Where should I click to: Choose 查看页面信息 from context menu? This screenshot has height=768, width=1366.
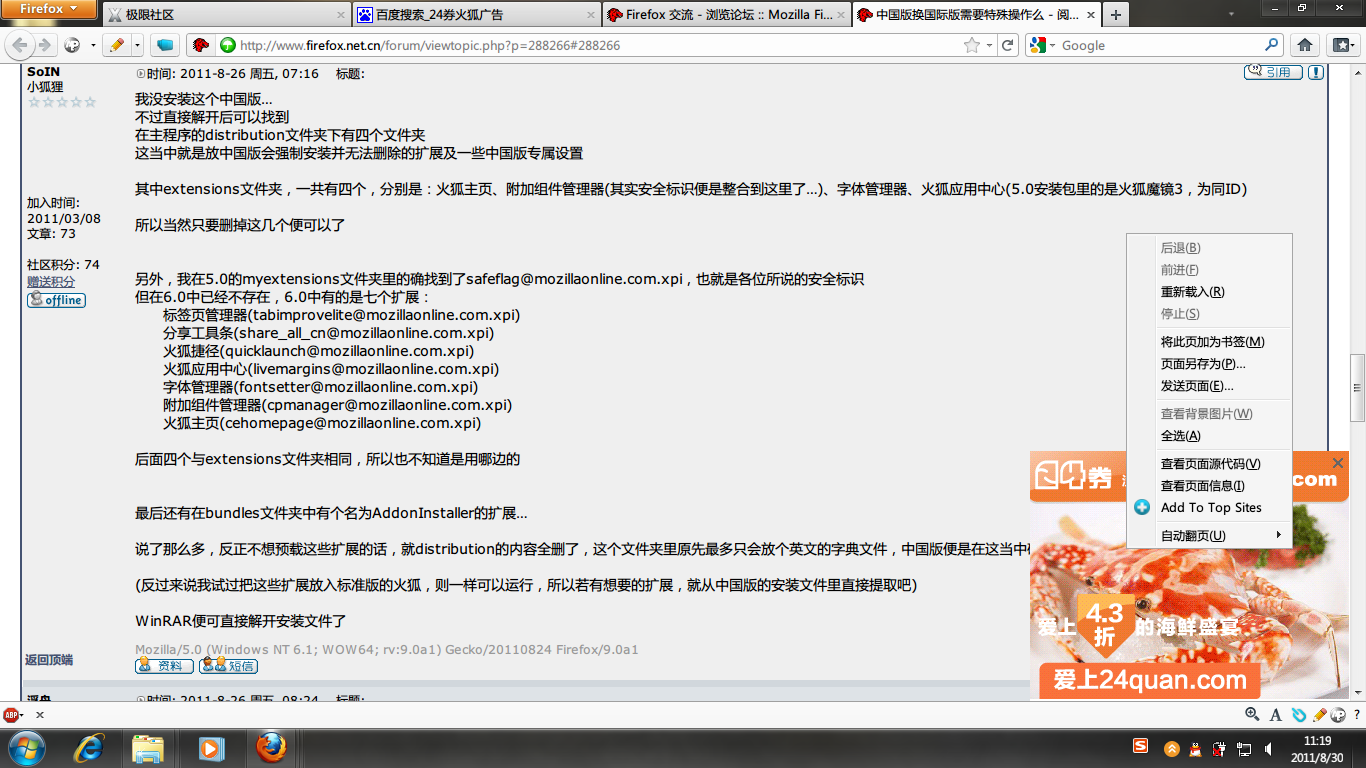[1209, 486]
